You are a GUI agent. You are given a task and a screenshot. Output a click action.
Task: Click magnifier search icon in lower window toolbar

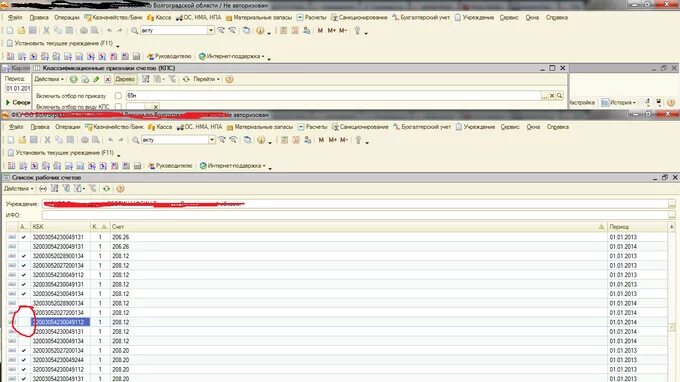tap(135, 140)
